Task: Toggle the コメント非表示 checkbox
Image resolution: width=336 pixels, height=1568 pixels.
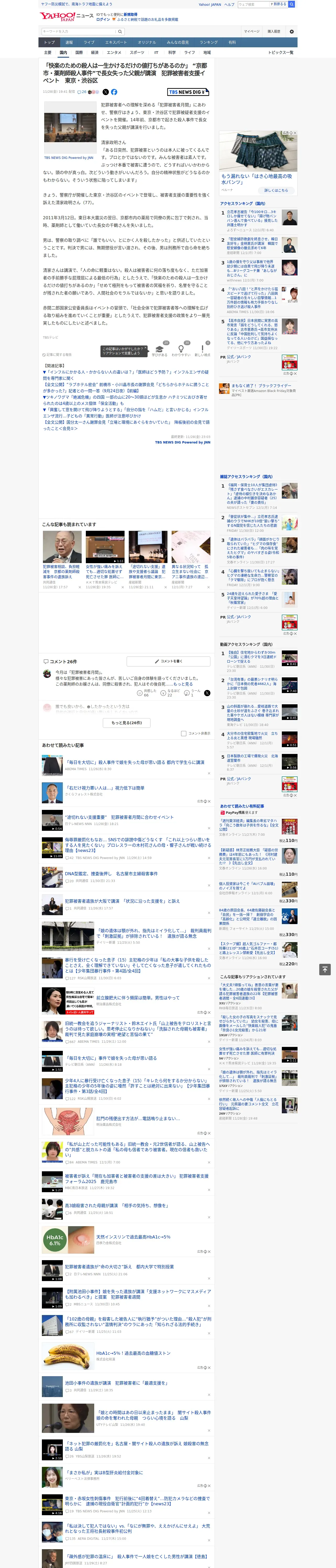Action: click(x=183, y=734)
